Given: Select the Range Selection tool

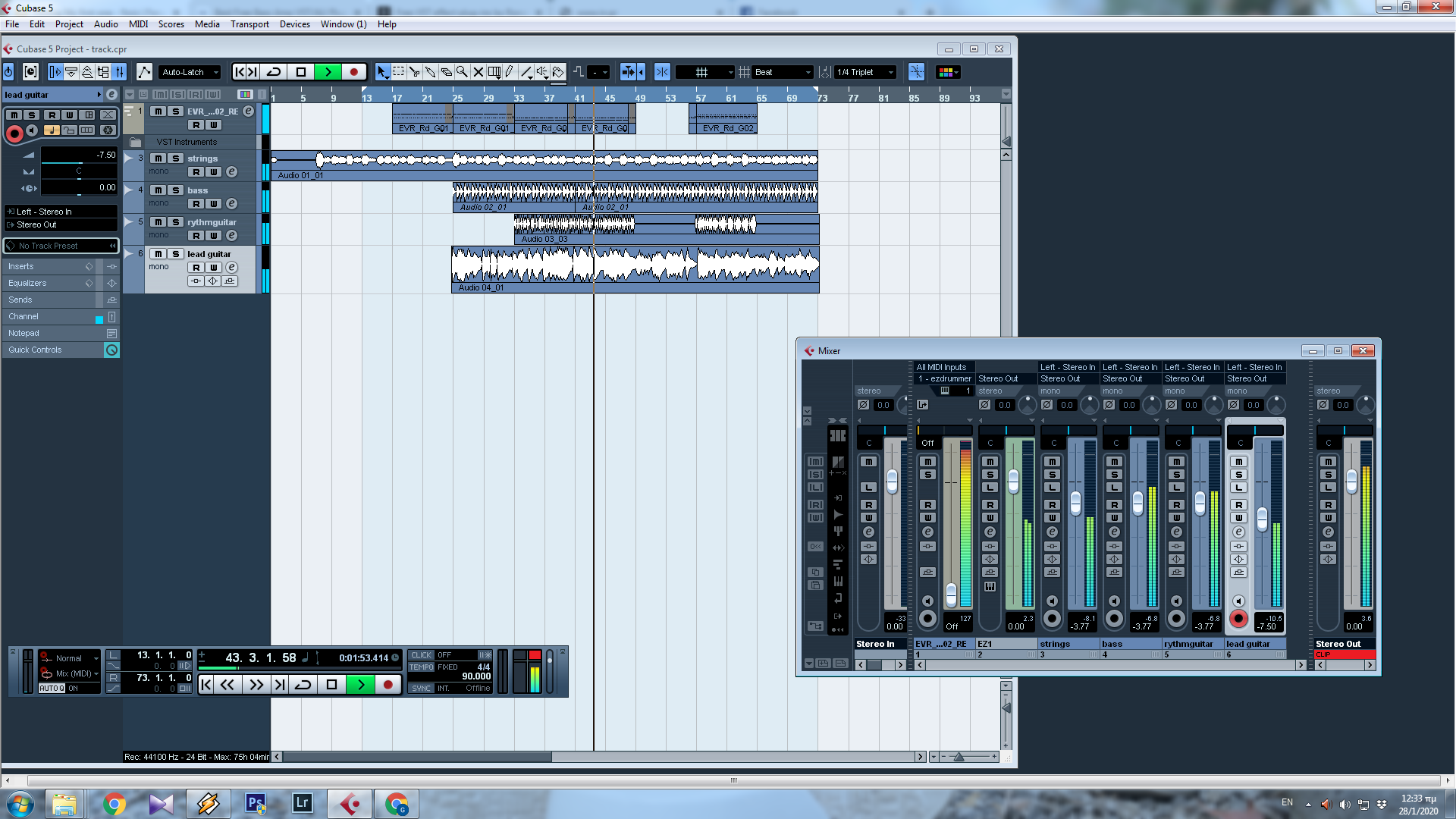Looking at the screenshot, I should point(398,72).
